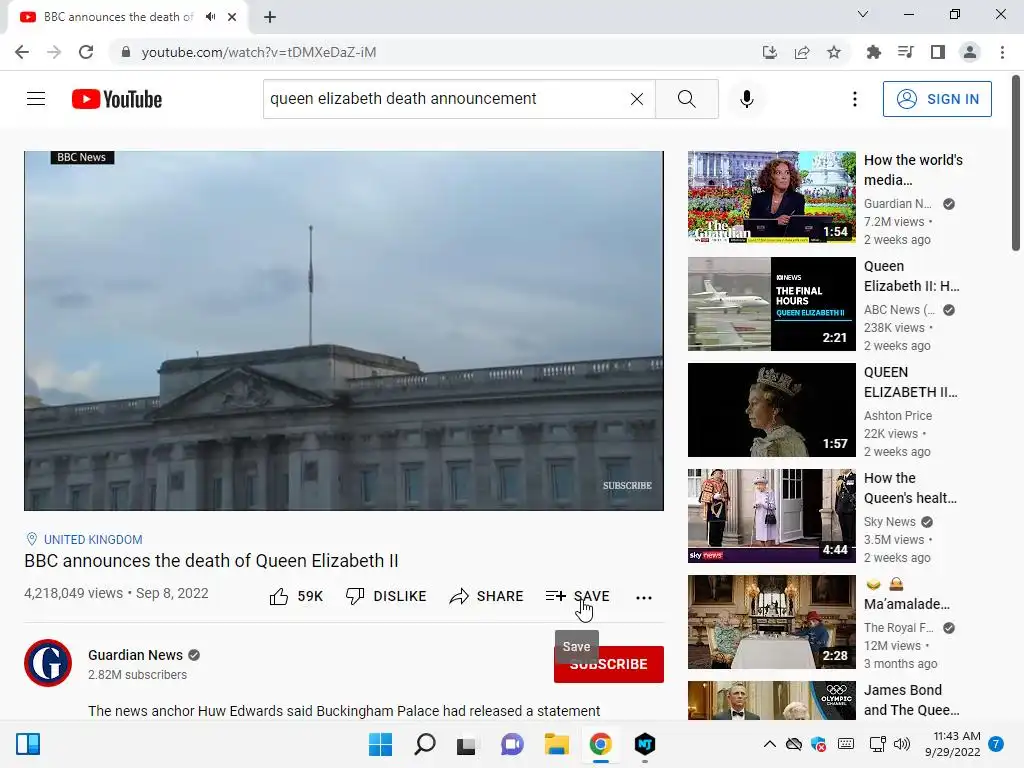This screenshot has height=768, width=1024.
Task: Open notification center badge 7
Action: pos(996,744)
